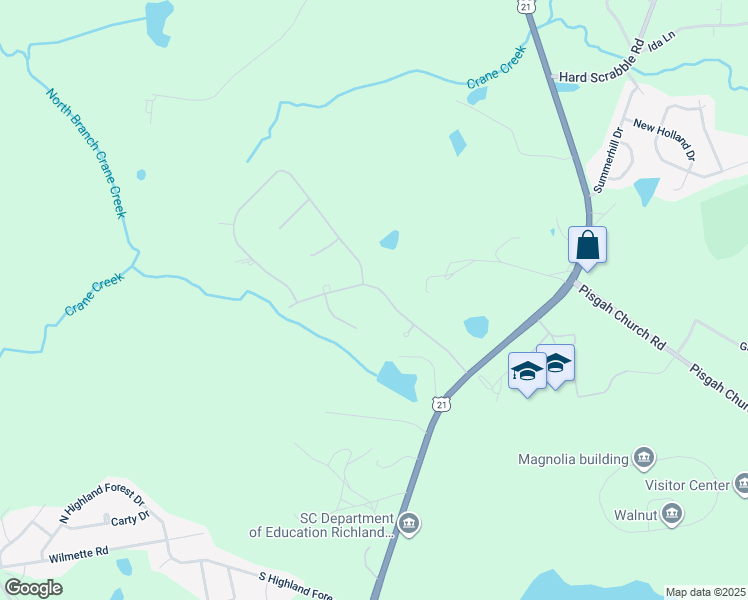This screenshot has height=600, width=748.
Task: Select the left graduation cap school marker
Action: click(527, 372)
